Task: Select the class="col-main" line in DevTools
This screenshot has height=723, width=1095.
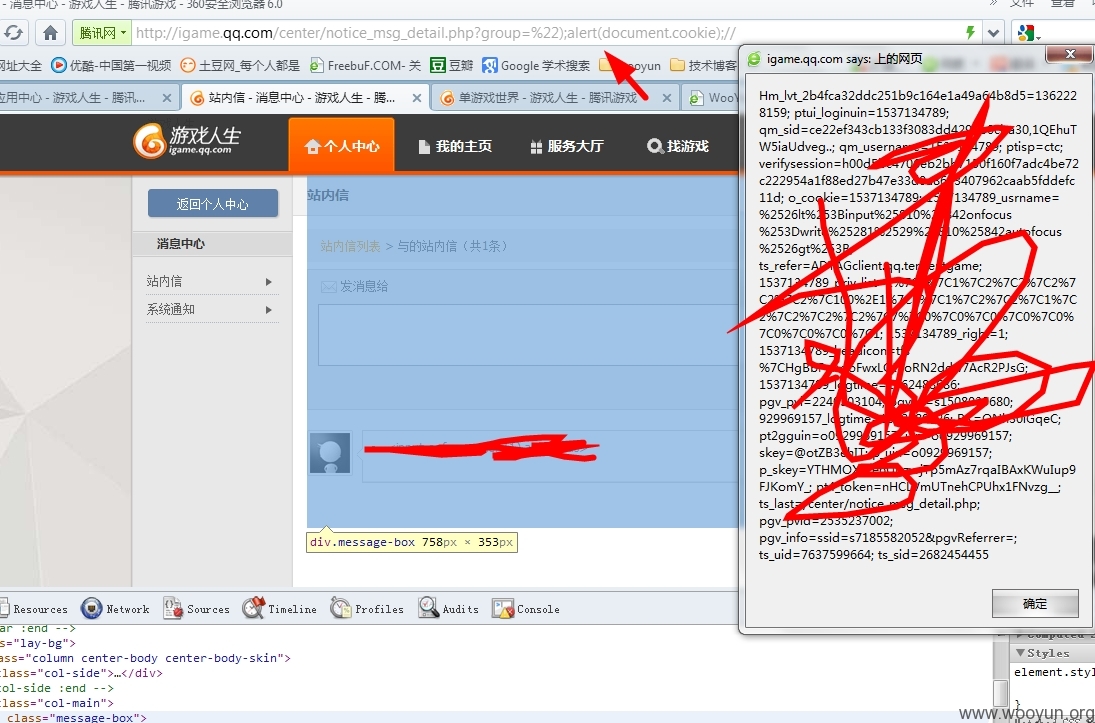Action: pos(57,703)
